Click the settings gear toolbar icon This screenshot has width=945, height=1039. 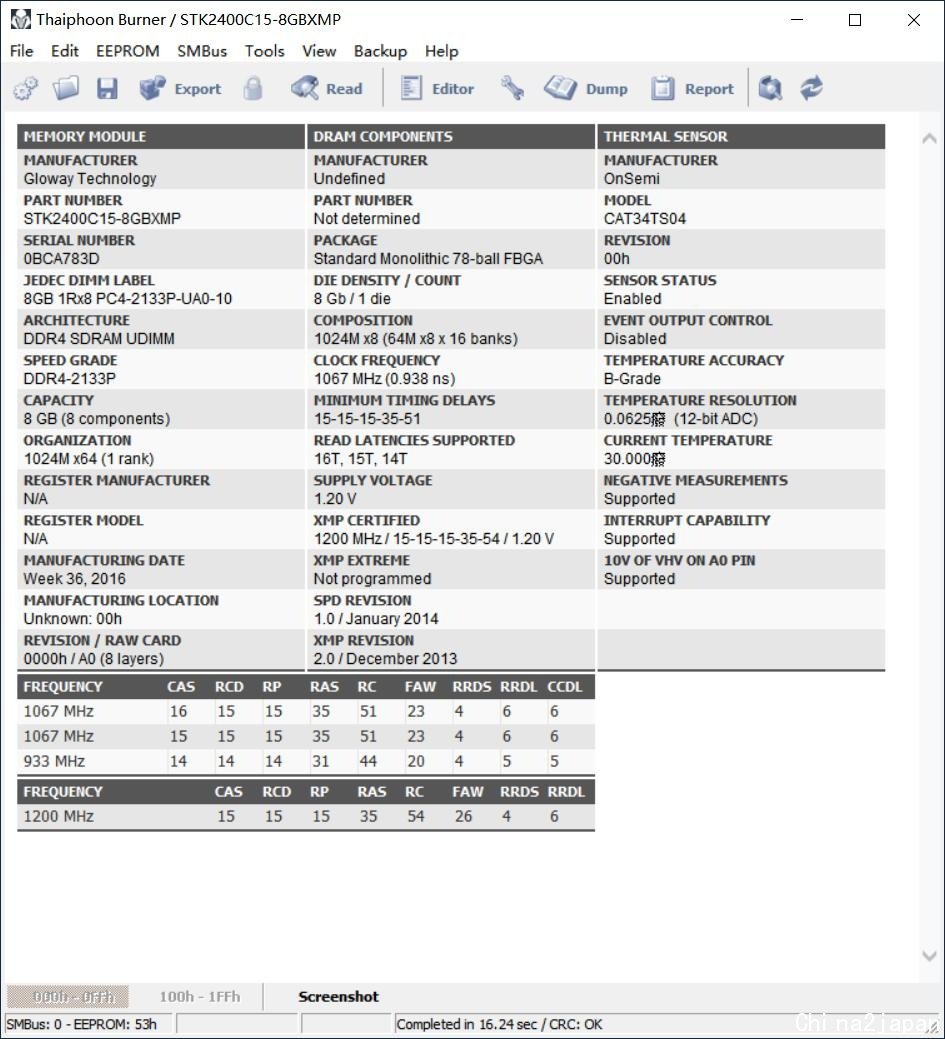coord(26,88)
